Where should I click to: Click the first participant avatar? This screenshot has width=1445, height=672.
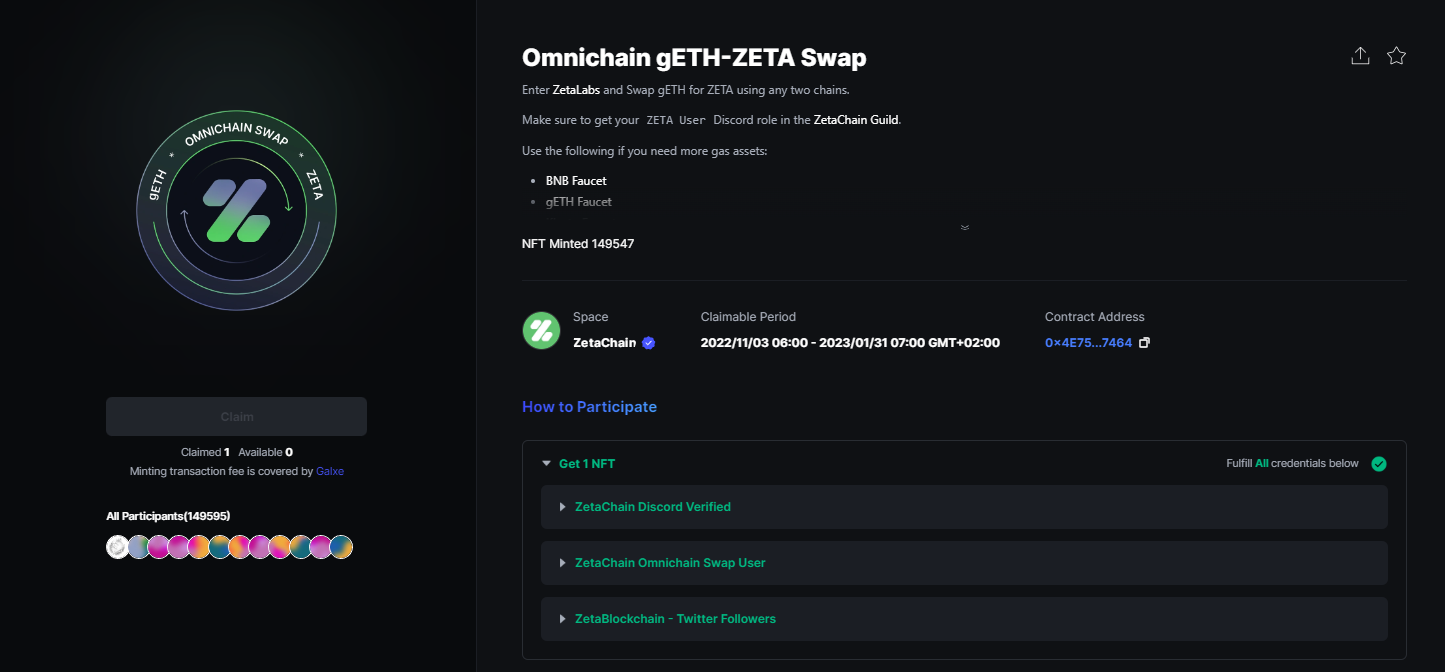tap(118, 547)
